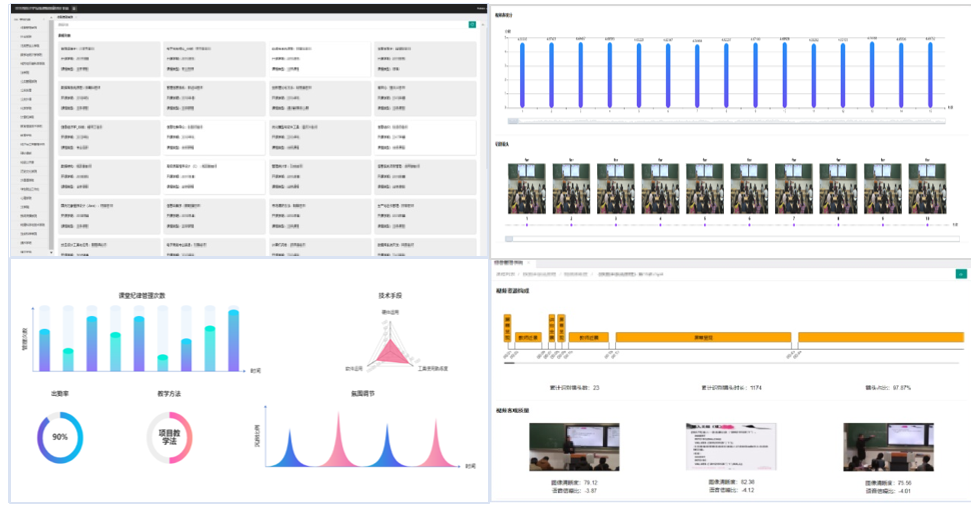Toggle the menu icon in the black header bar
The height and width of the screenshot is (508, 971).
tap(72, 8)
